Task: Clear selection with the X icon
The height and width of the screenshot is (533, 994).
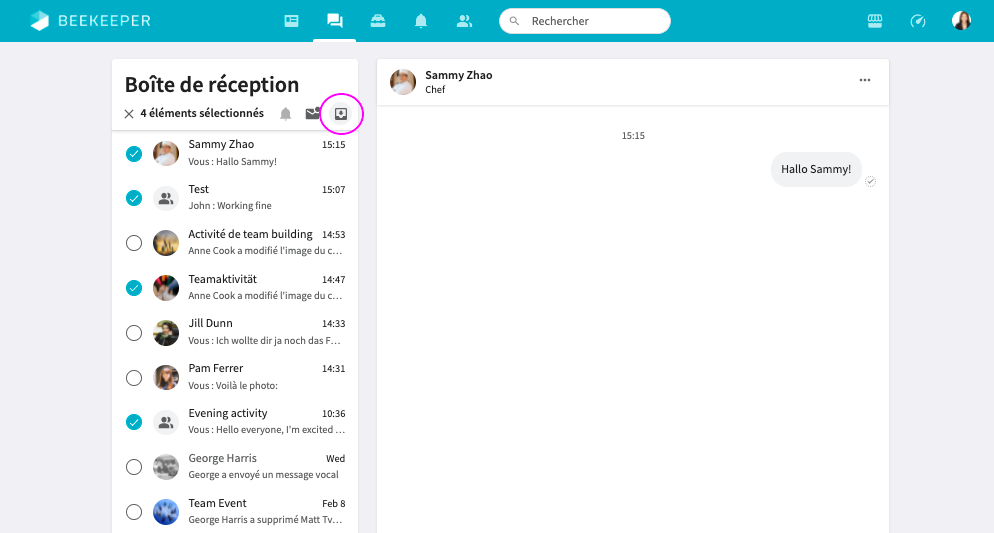Action: [129, 114]
